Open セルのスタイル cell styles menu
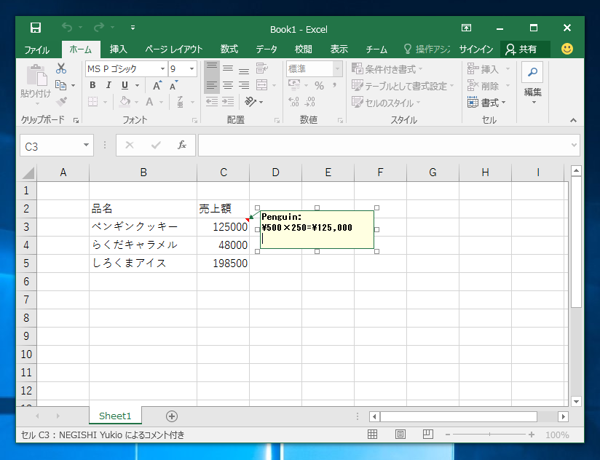600x460 pixels. point(386,103)
